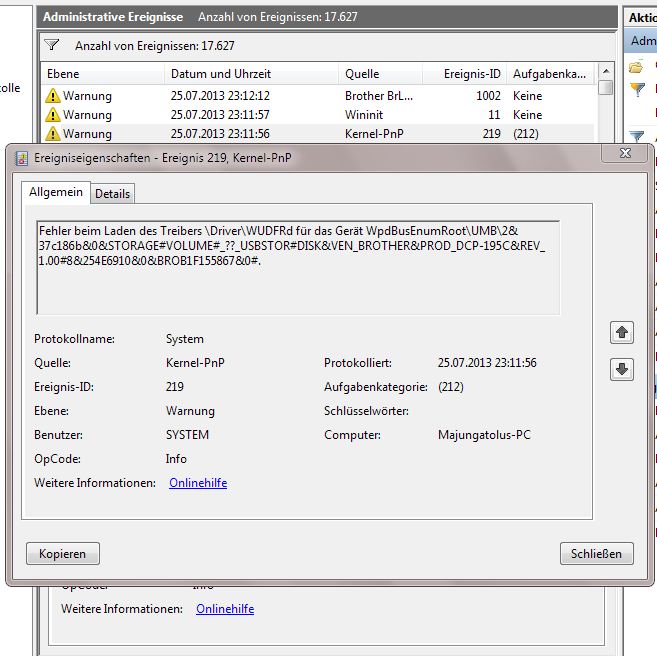Click the warning icon of the Wininit event row
Screen dimensions: 657x656
click(52, 115)
